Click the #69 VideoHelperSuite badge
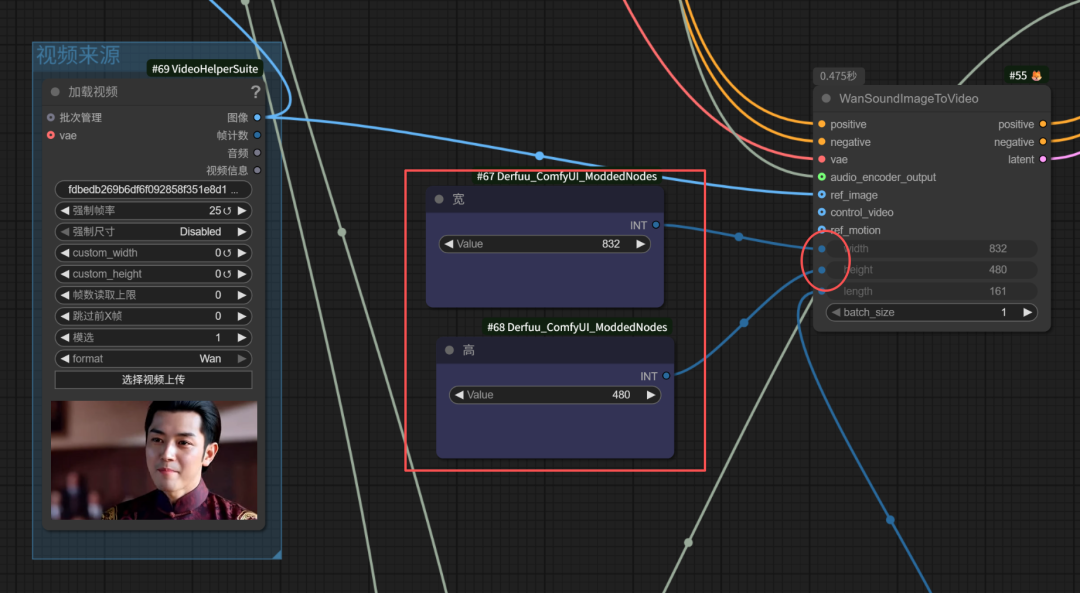The width and height of the screenshot is (1080, 593). tap(205, 69)
